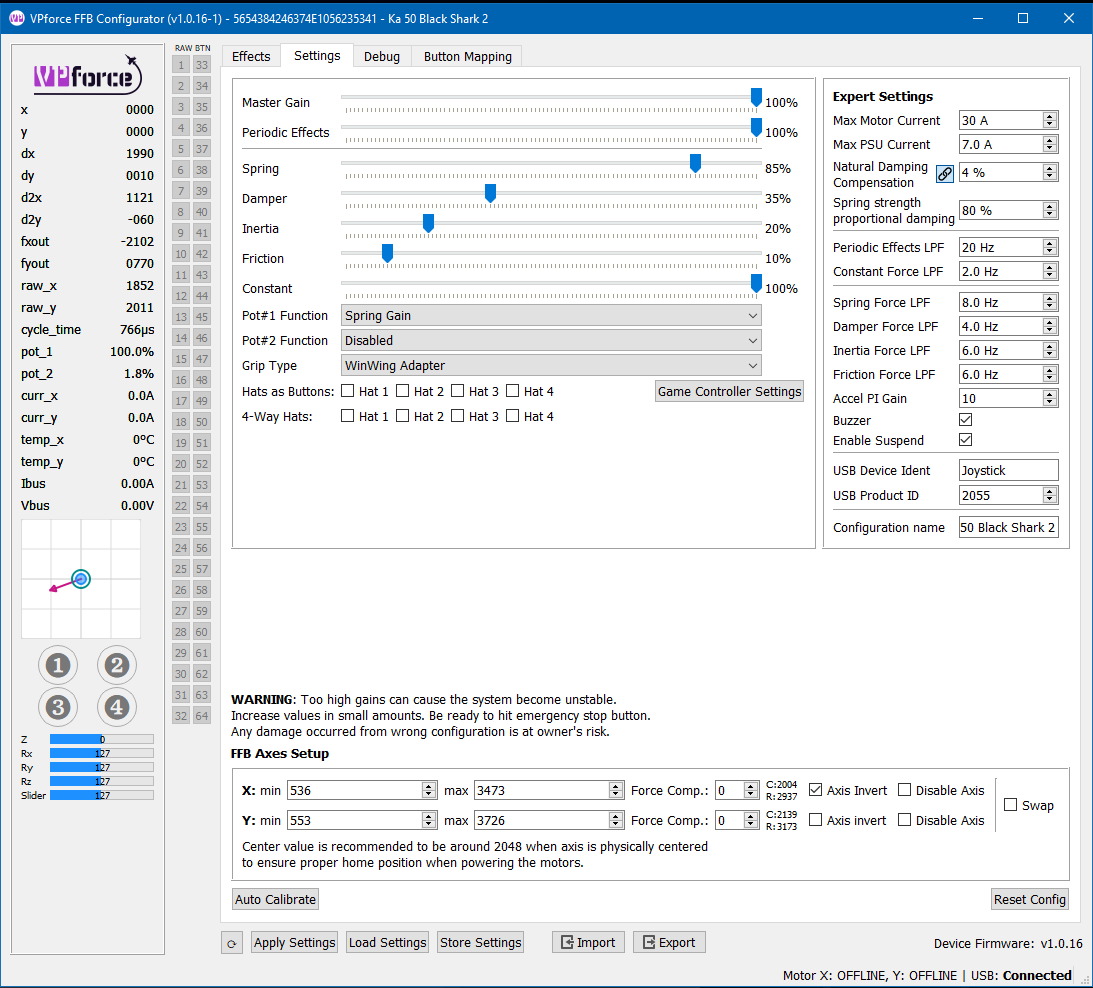Click the joystick position indicator circle
Screen dimensions: 1093x988
point(82,579)
